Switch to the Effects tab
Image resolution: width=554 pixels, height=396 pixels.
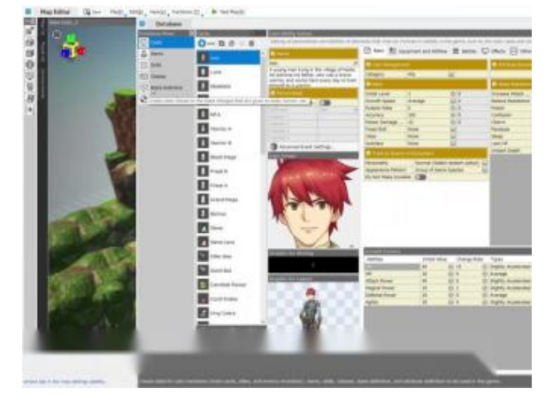click(494, 51)
